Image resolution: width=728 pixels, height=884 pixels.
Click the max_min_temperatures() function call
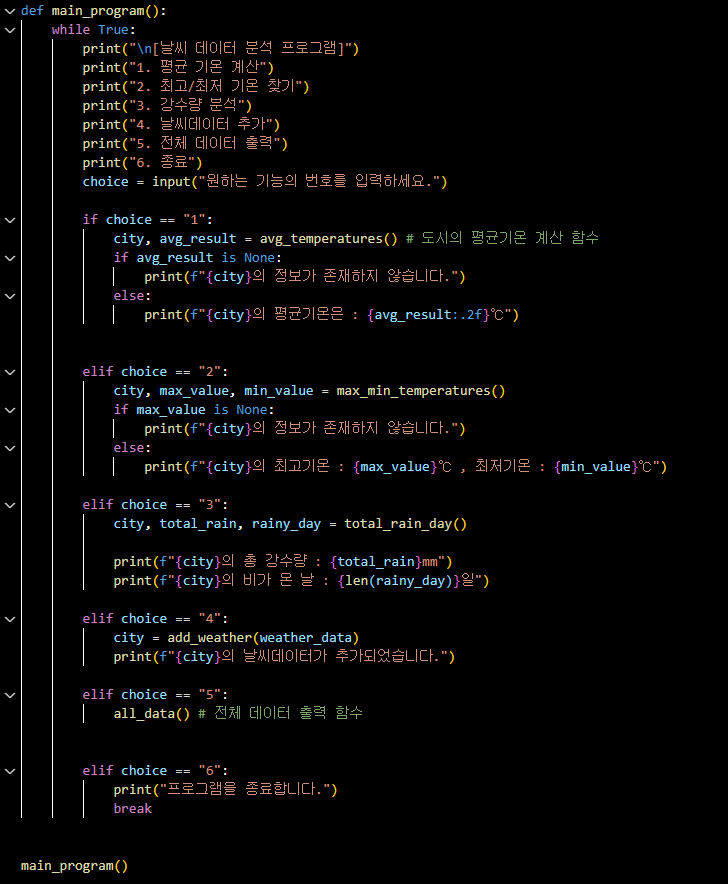[x=421, y=391]
